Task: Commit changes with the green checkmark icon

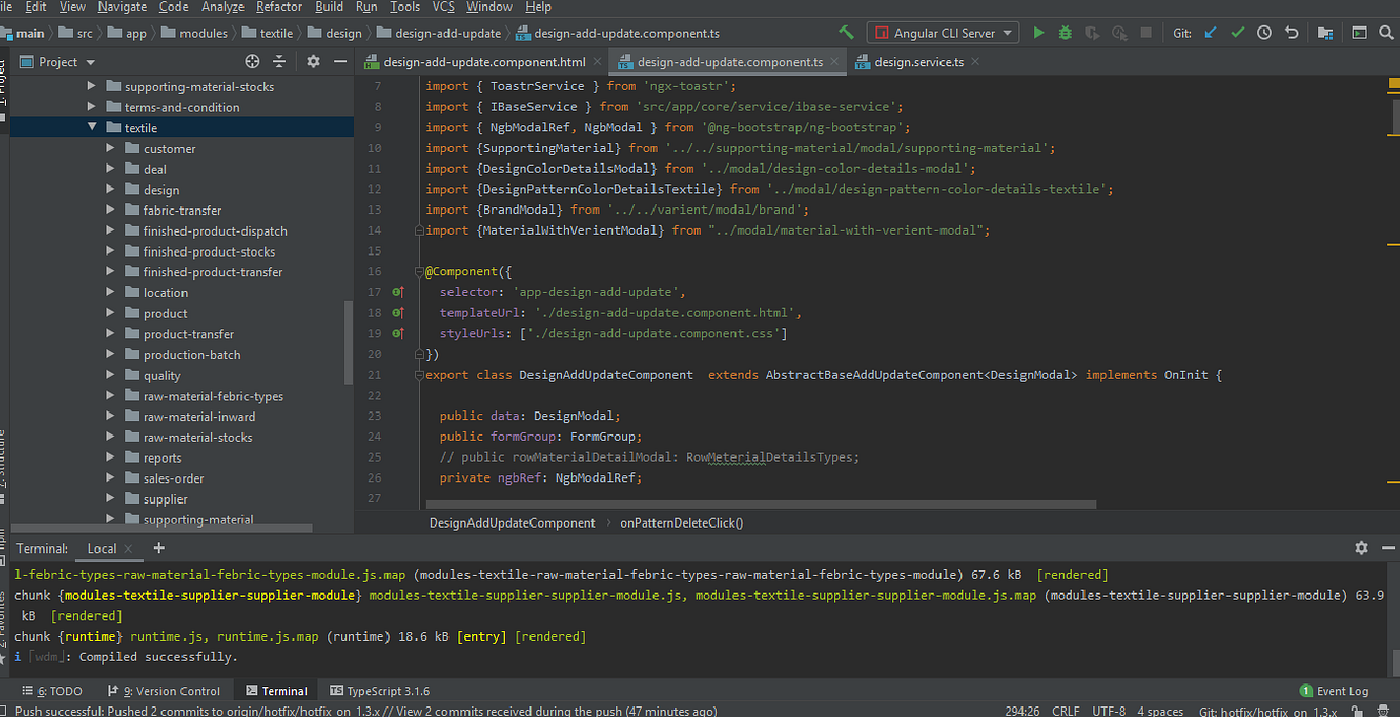Action: [x=1238, y=32]
